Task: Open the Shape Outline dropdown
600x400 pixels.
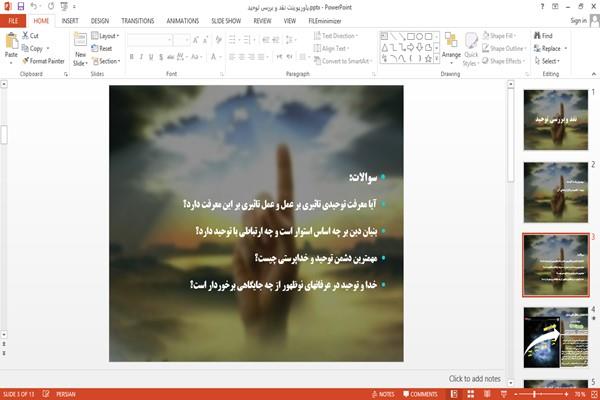Action: tap(504, 48)
